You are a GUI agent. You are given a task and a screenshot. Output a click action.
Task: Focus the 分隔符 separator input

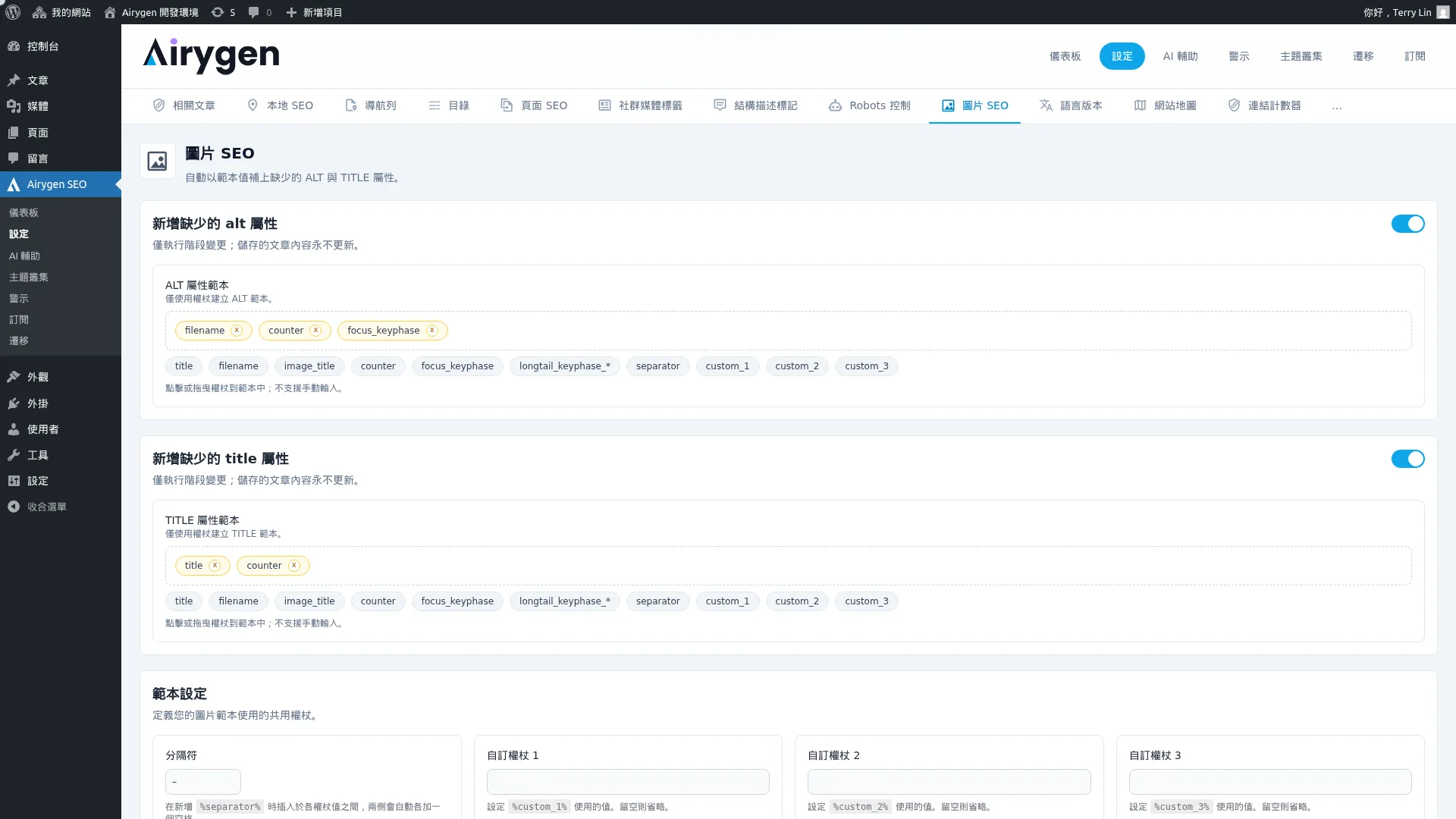click(202, 782)
